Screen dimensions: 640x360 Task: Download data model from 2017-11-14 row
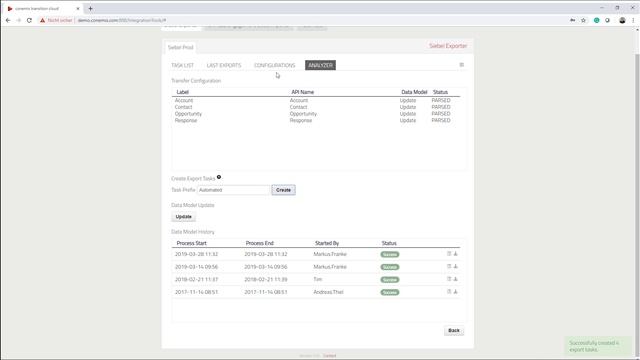click(x=456, y=292)
